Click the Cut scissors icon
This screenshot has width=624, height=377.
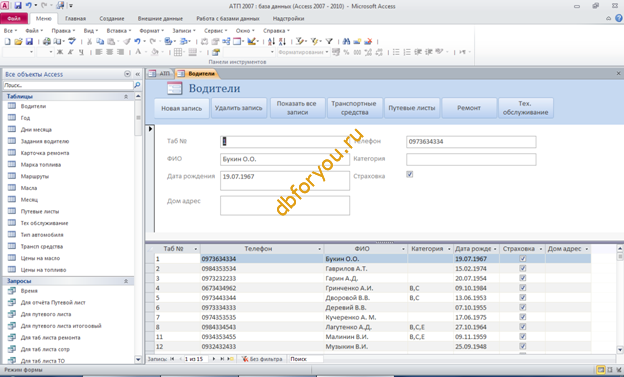90,41
